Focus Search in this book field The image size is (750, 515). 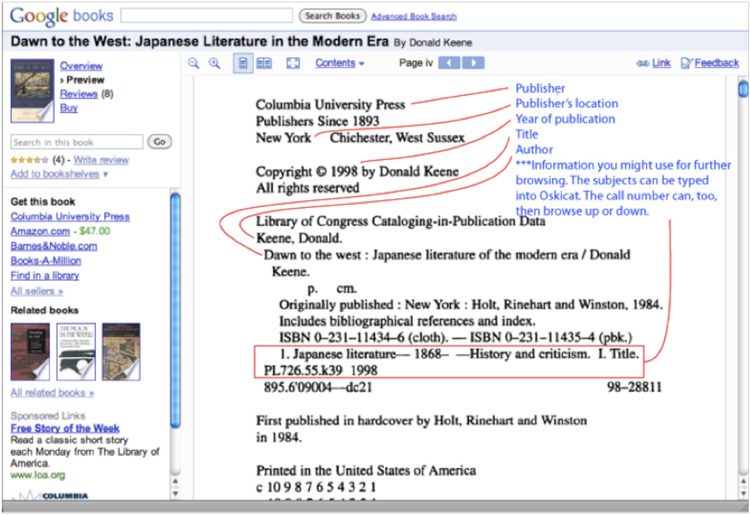77,142
